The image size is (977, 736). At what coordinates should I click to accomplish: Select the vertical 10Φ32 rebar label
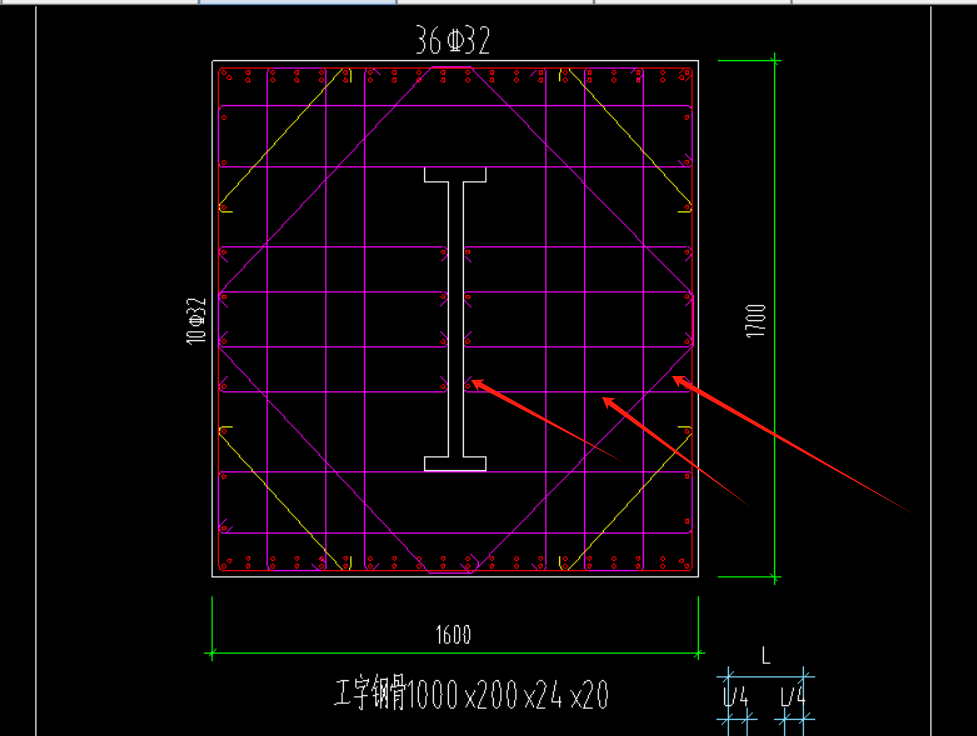pyautogui.click(x=196, y=320)
